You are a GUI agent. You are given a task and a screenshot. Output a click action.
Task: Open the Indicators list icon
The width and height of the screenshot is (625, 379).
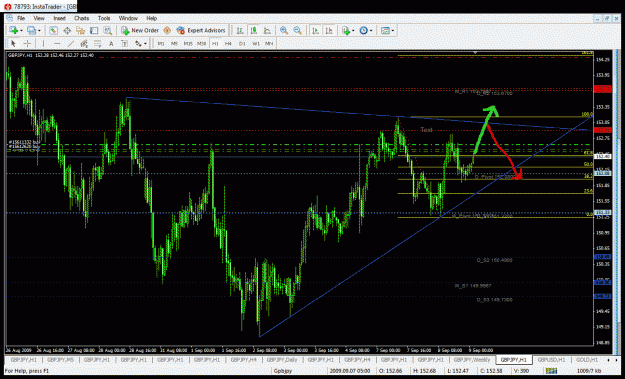[x=345, y=30]
